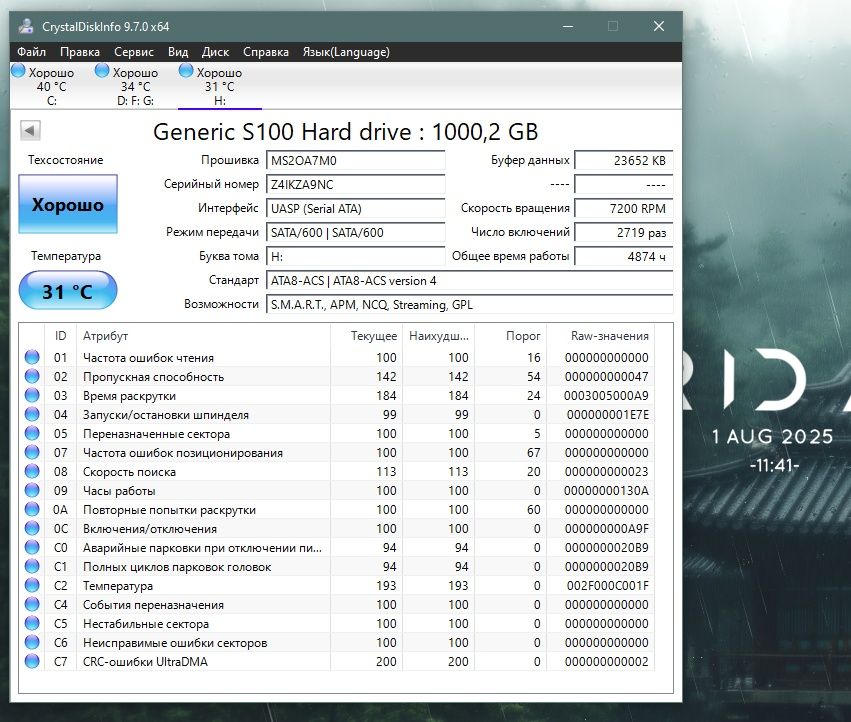This screenshot has height=722, width=851.
Task: Select the Часы работы attribute text
Action: click(119, 491)
